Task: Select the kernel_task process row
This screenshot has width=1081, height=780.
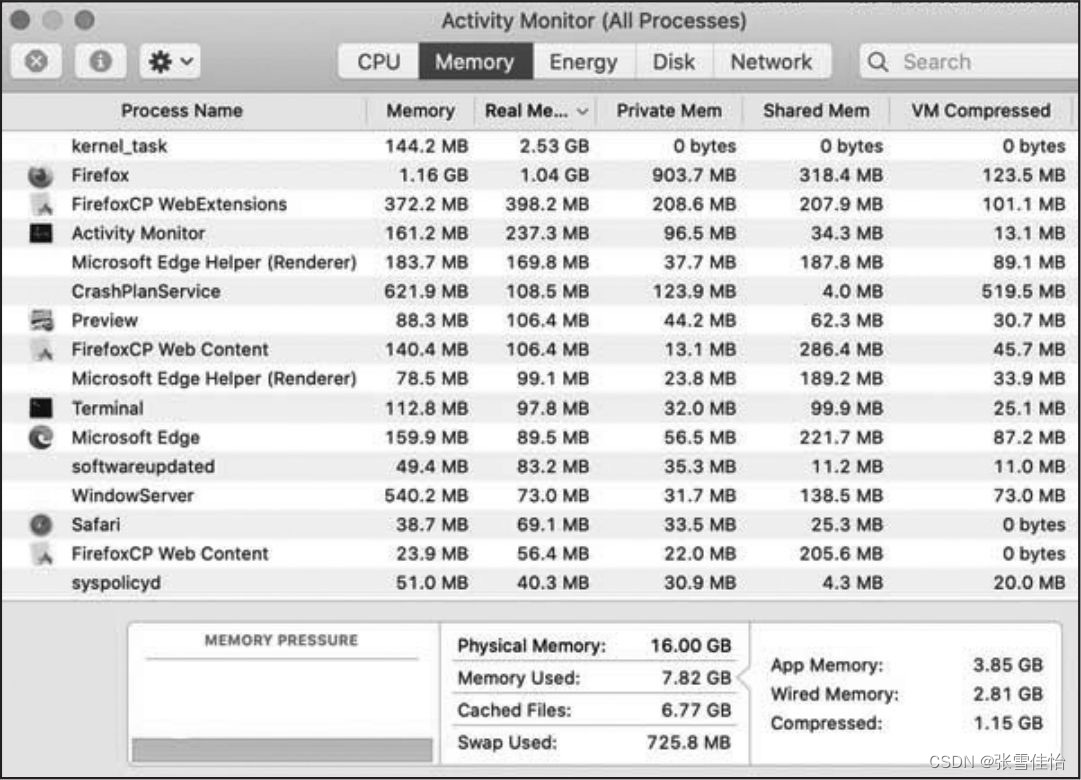Action: click(538, 146)
